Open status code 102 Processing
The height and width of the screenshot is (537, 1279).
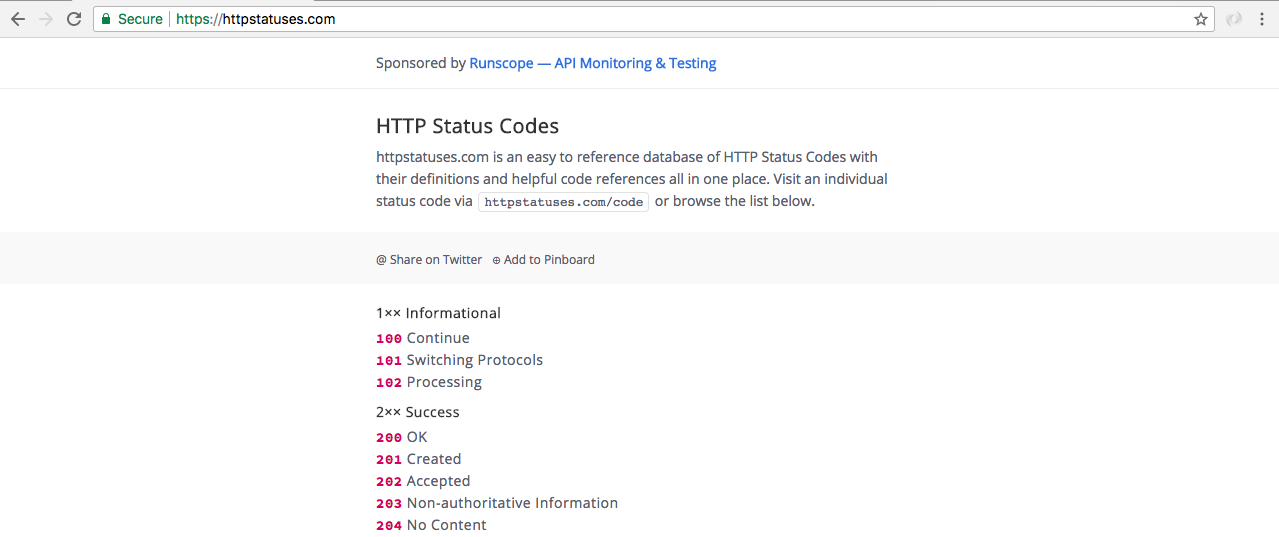point(429,382)
